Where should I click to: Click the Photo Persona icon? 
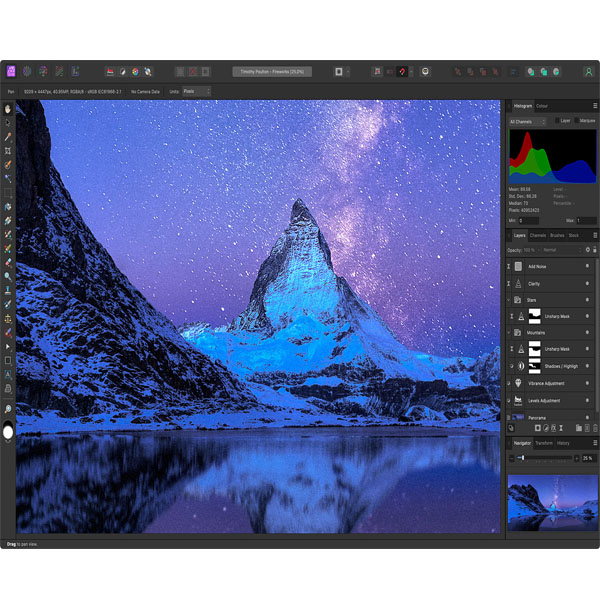click(11, 71)
